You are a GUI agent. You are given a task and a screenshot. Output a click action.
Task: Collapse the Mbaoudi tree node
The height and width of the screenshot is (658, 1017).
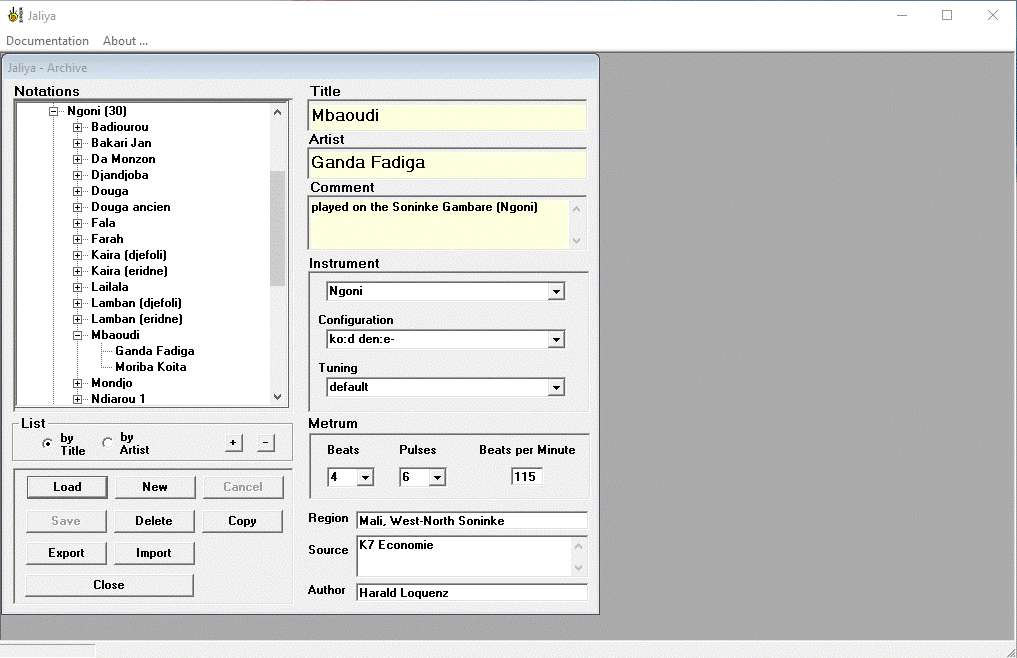tap(77, 335)
